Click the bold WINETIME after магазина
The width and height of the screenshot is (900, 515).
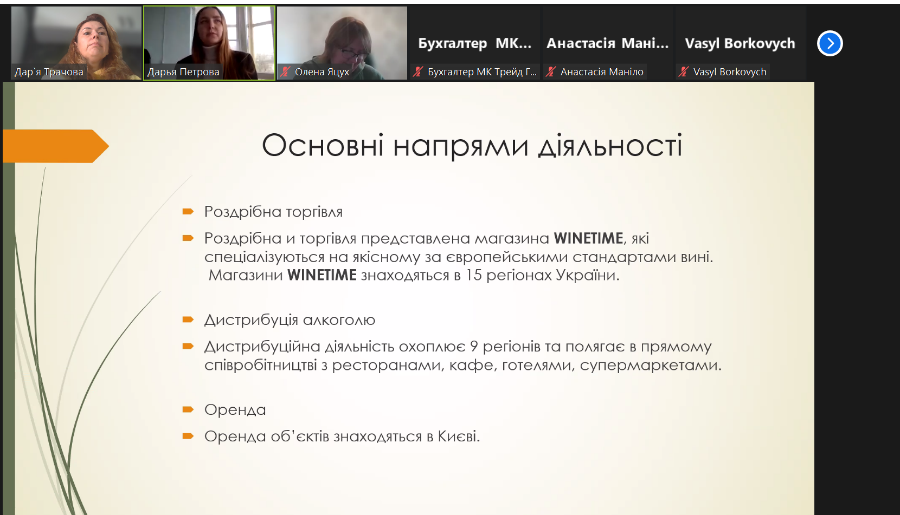588,238
